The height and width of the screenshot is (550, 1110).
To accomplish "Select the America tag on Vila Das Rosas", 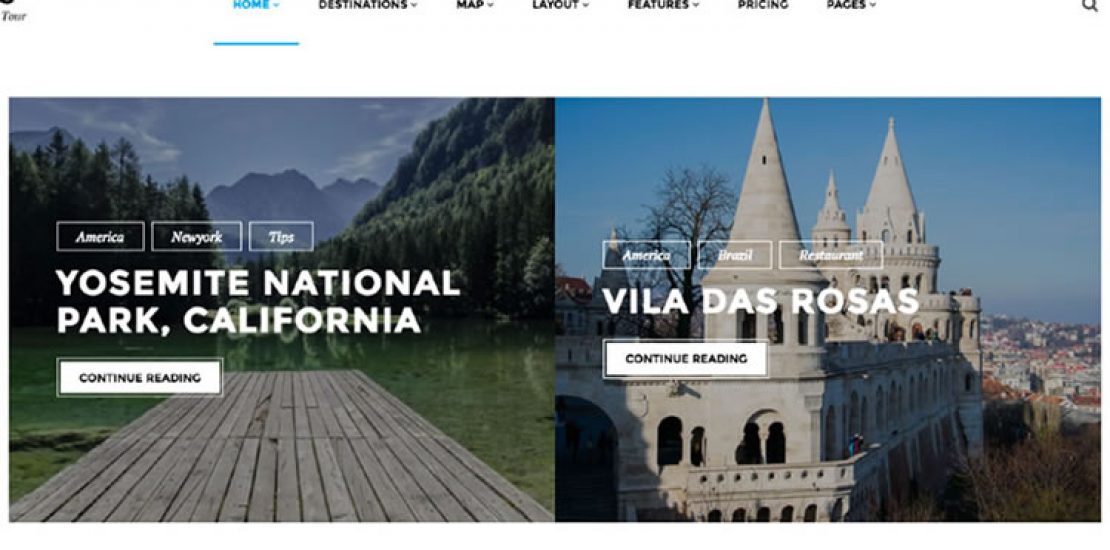I will coord(646,255).
